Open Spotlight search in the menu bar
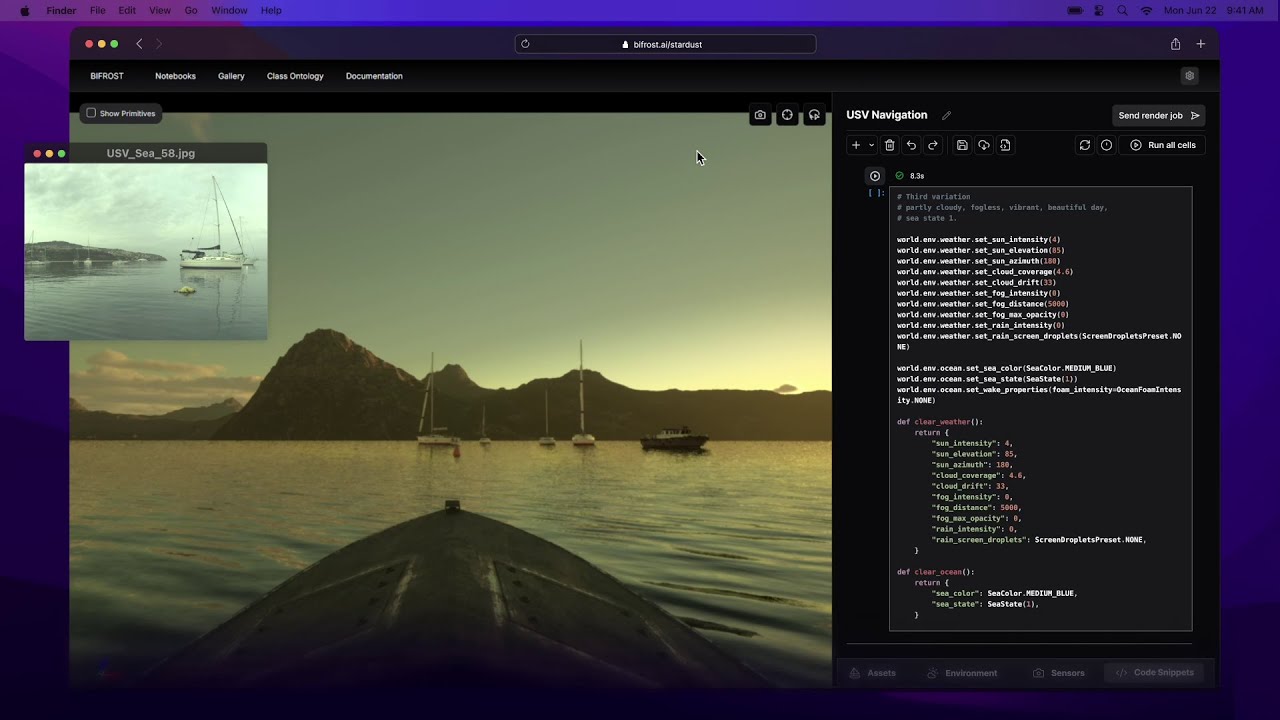This screenshot has height=720, width=1280. [1122, 10]
